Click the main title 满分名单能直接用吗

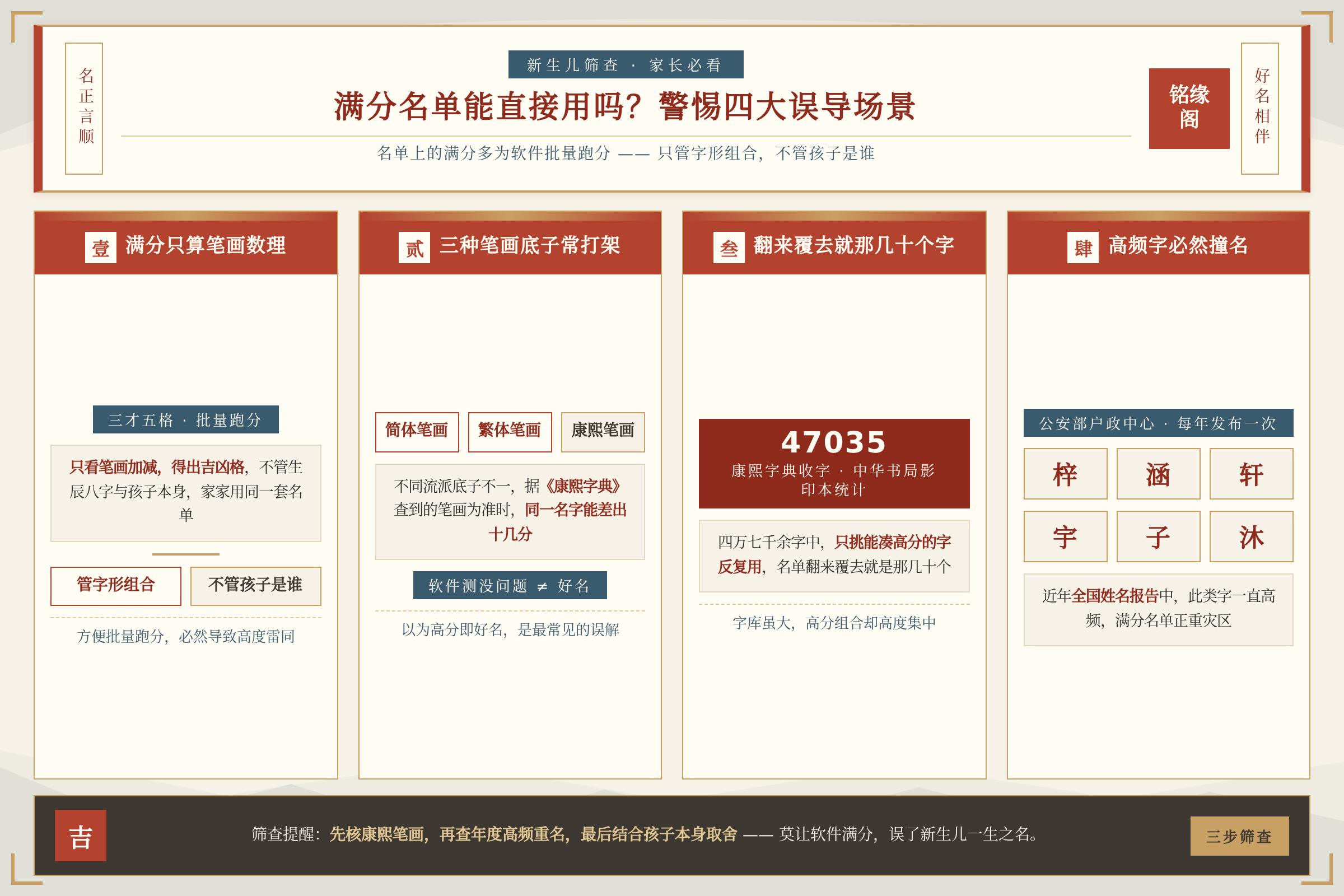[626, 106]
